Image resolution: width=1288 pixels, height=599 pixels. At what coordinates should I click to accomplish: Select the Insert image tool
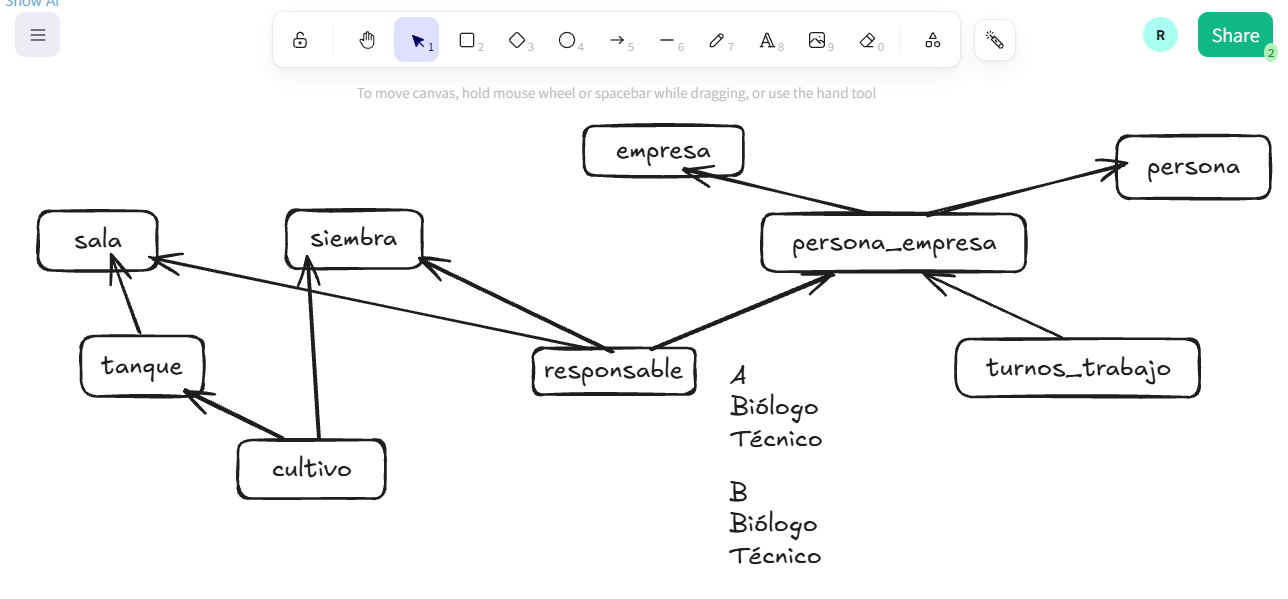pyautogui.click(x=817, y=40)
